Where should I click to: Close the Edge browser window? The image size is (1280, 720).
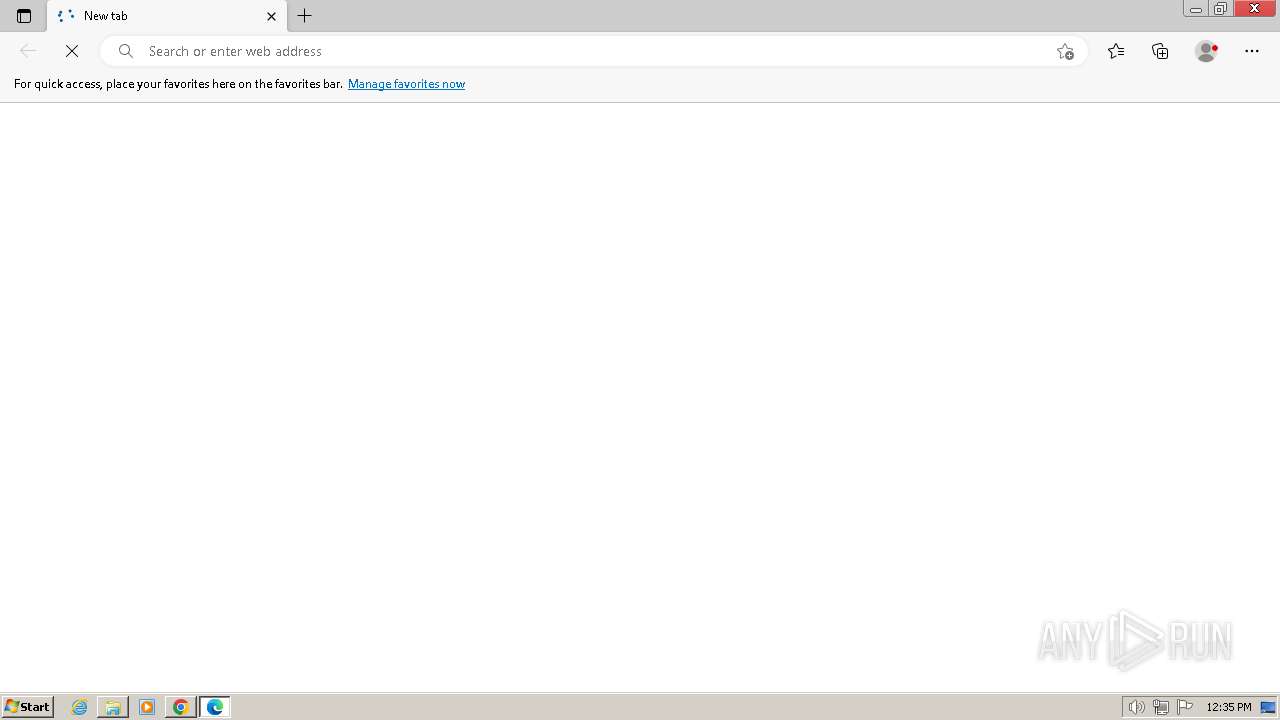(1255, 9)
